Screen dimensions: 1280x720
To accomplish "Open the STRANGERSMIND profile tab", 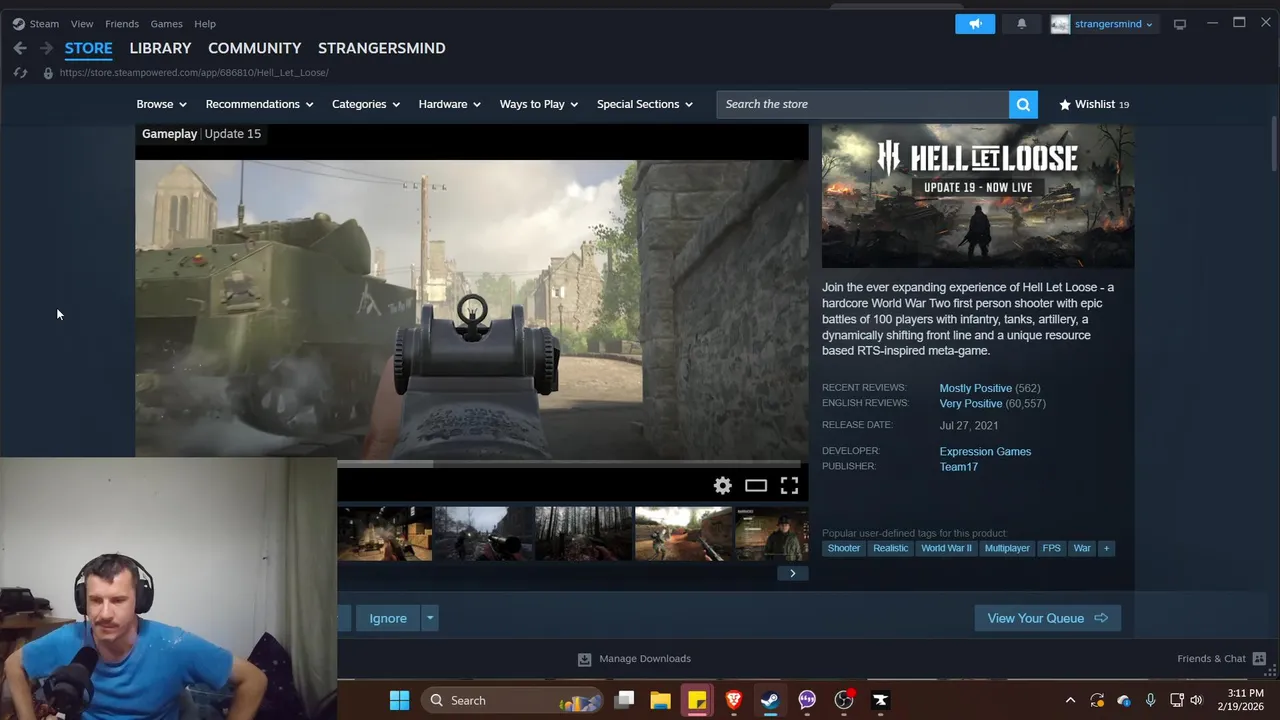I will point(382,48).
